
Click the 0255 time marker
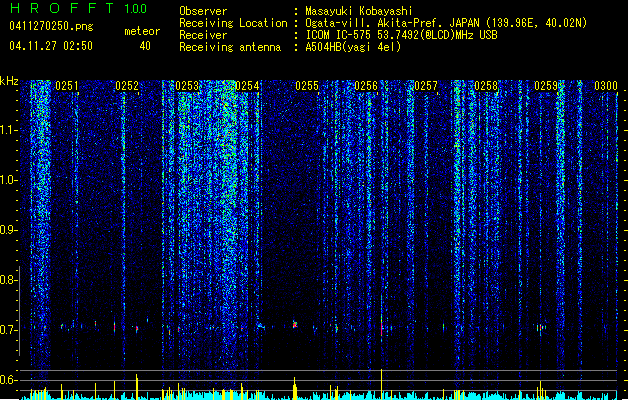pyautogui.click(x=307, y=86)
